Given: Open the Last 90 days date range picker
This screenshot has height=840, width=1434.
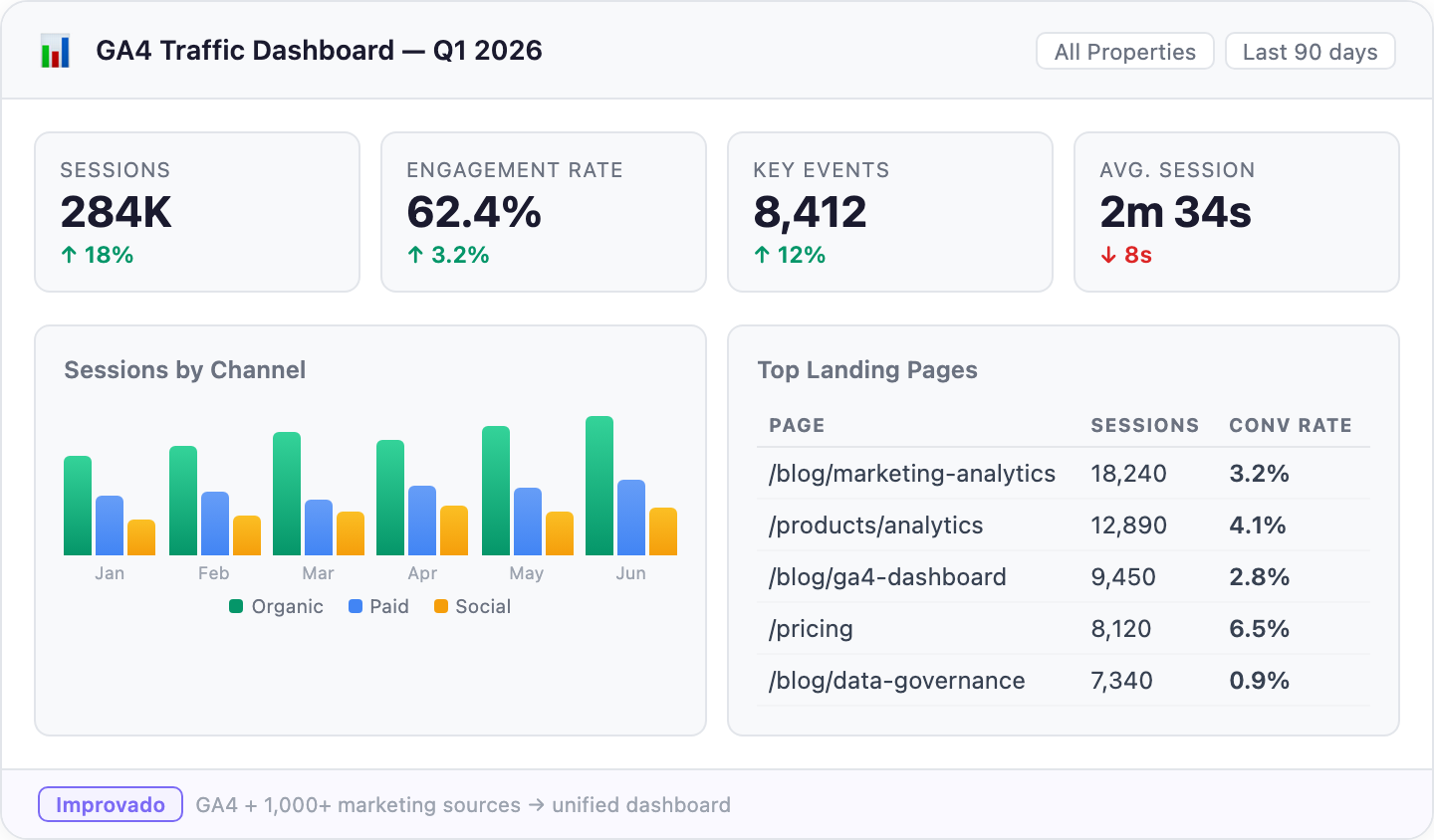Looking at the screenshot, I should 1310,51.
